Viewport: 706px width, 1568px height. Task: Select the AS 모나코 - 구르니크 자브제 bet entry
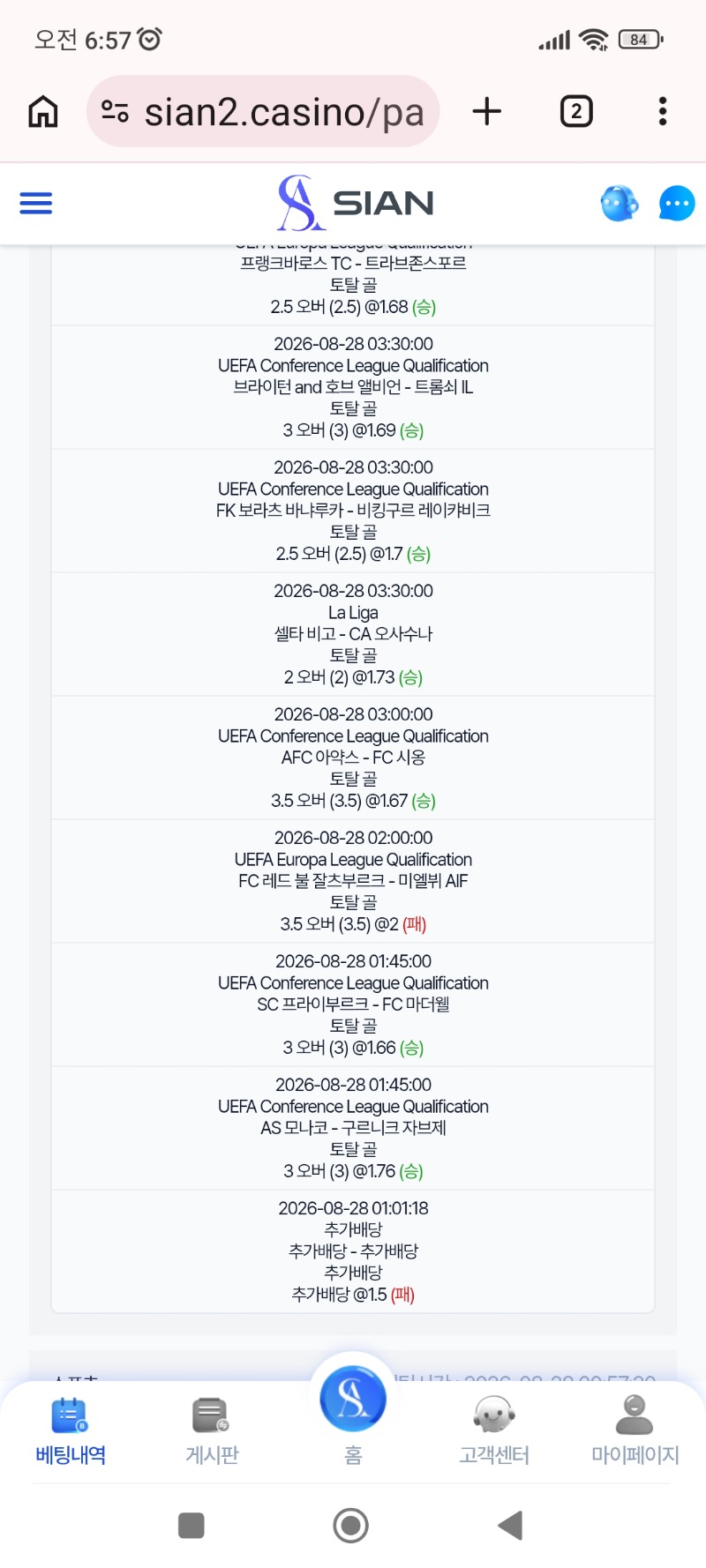click(x=353, y=1128)
